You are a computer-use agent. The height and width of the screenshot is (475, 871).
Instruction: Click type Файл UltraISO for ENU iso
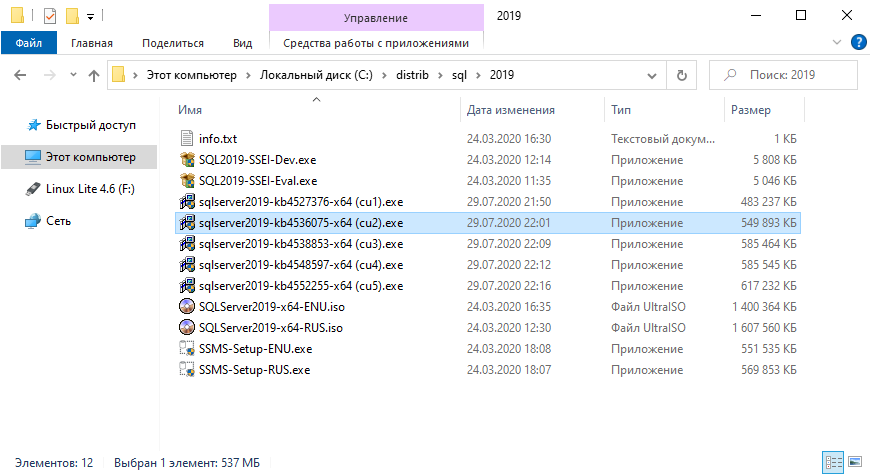(648, 307)
